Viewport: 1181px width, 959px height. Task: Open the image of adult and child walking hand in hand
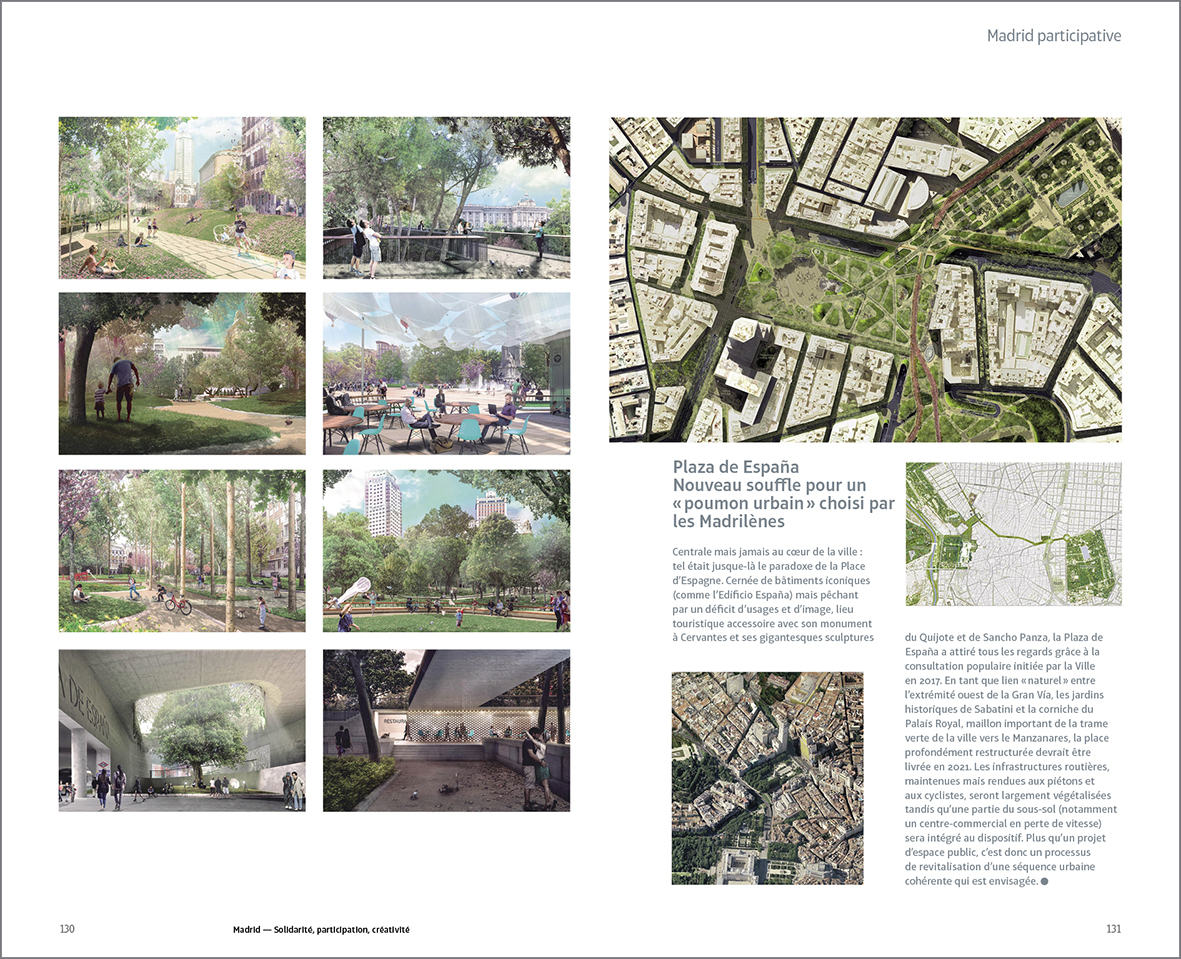[182, 374]
